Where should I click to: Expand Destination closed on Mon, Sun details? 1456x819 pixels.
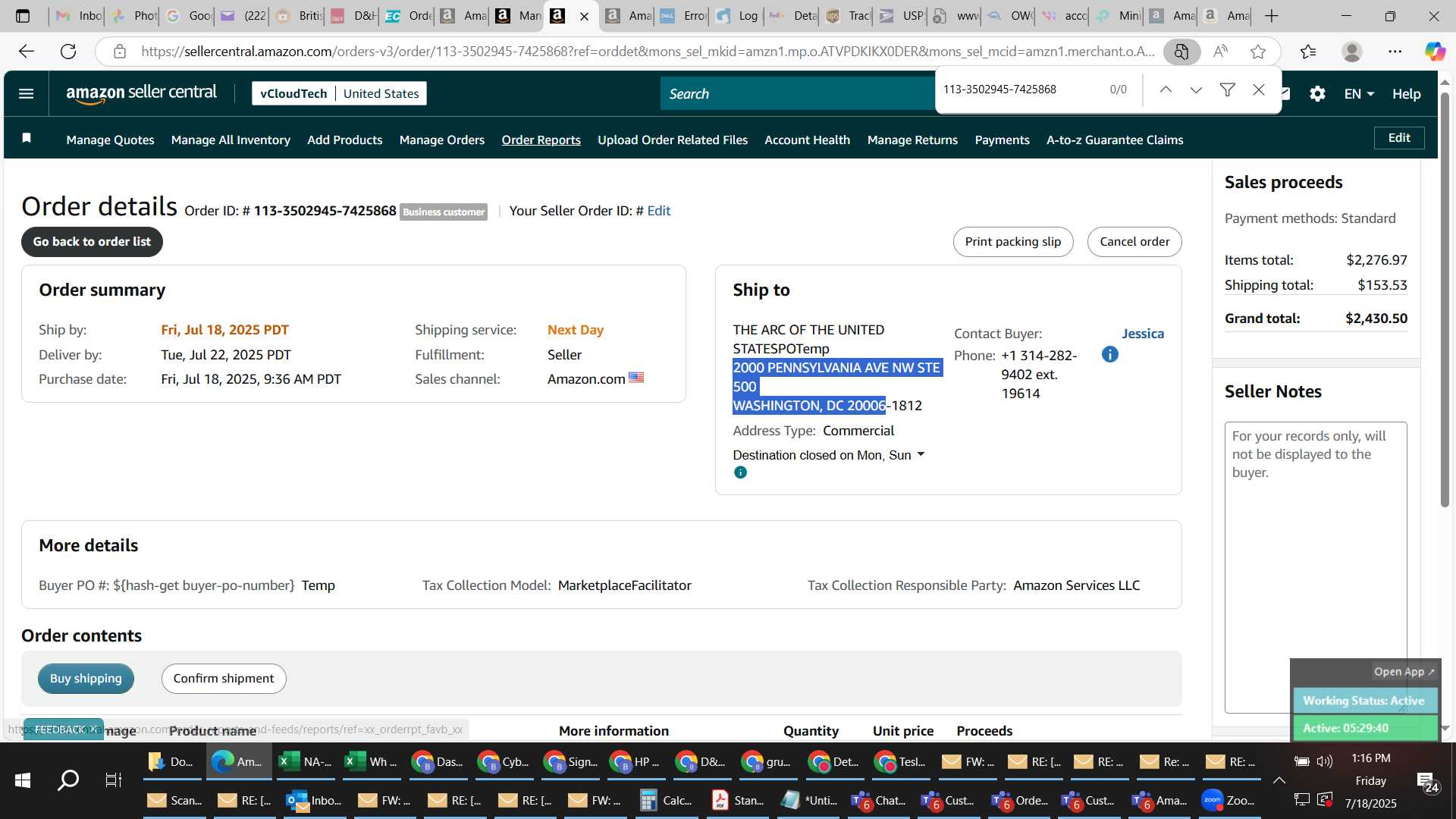pyautogui.click(x=829, y=455)
